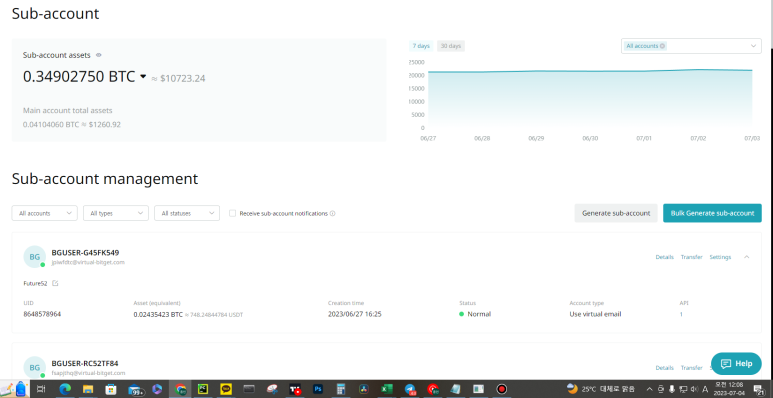The image size is (773, 398).
Task: Toggle the IME input mode A indicator
Action: [x=705, y=389]
